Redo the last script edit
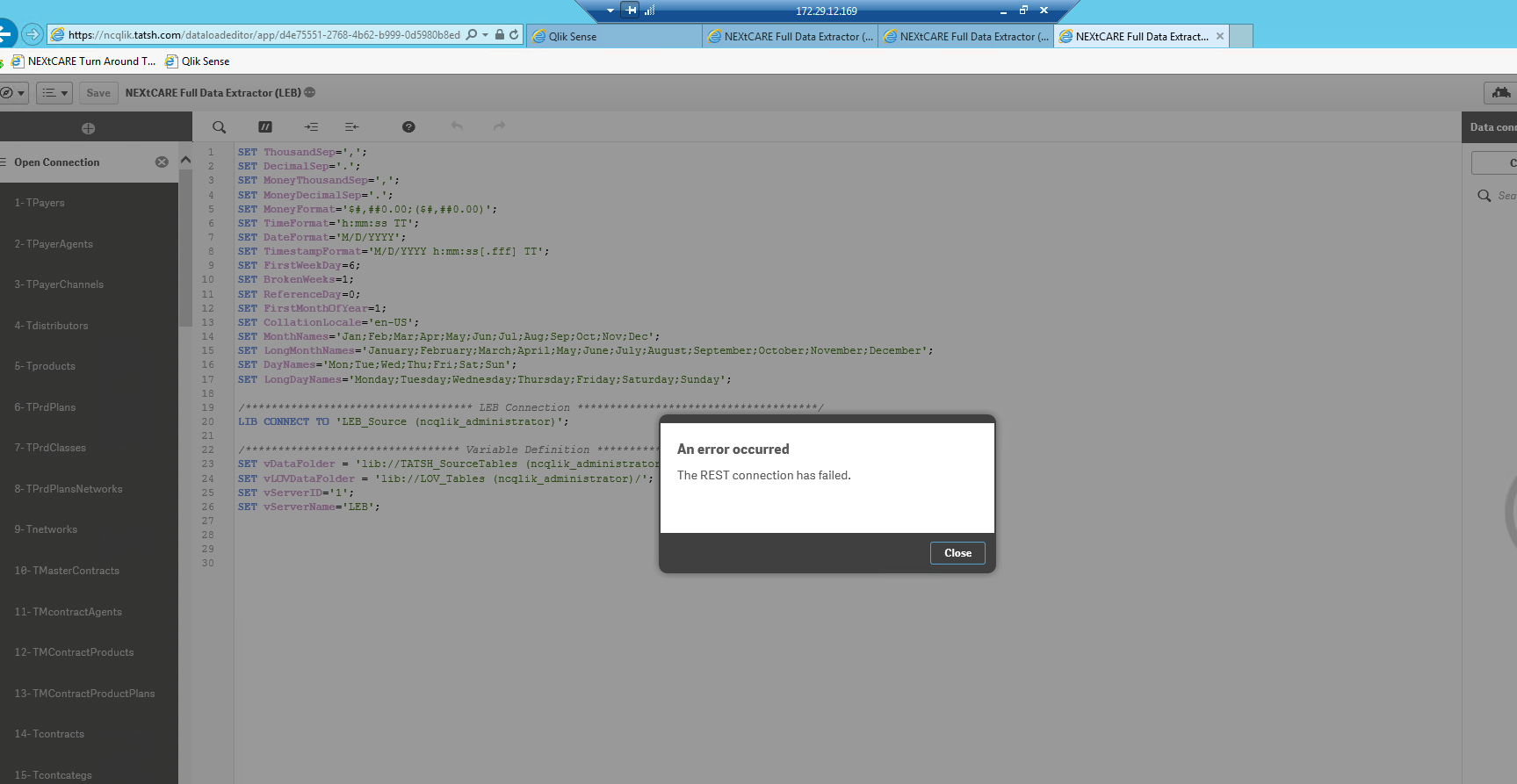 (499, 126)
